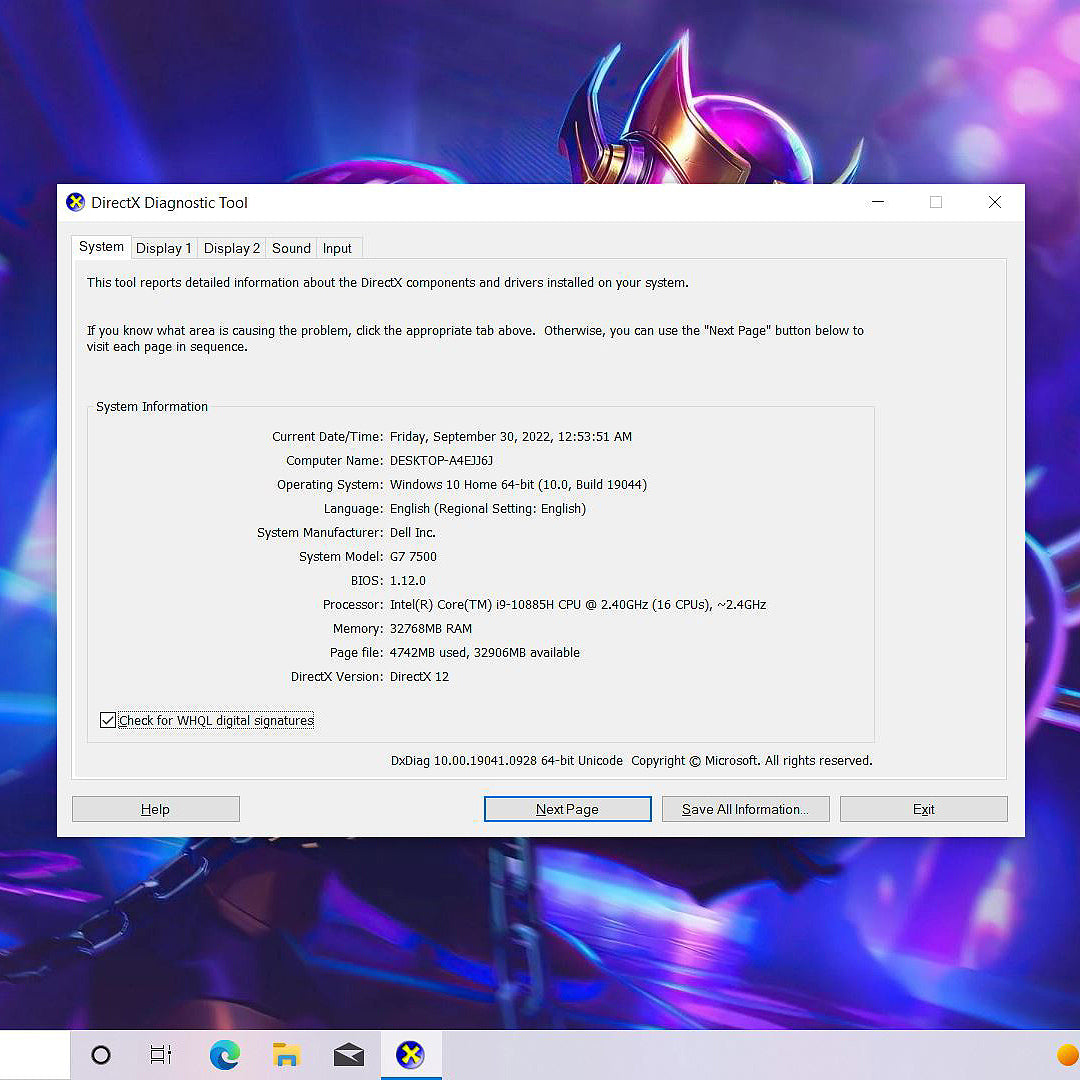Switch to the Display 1 tab
This screenshot has width=1080, height=1080.
(163, 248)
